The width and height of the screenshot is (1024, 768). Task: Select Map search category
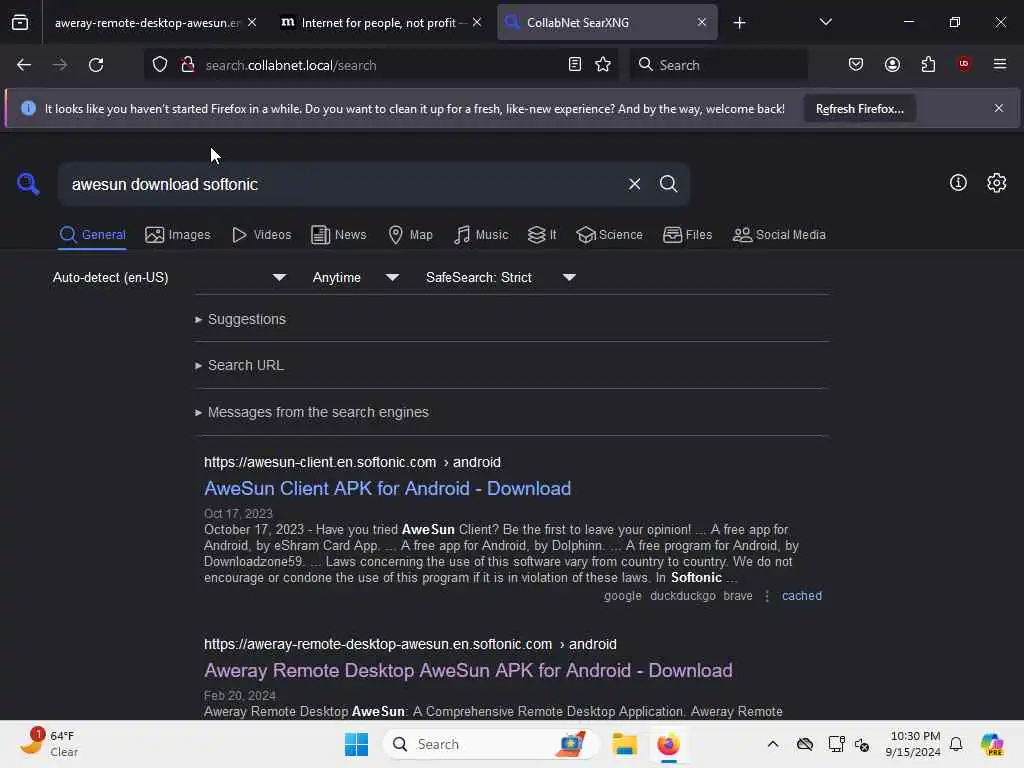coord(410,235)
